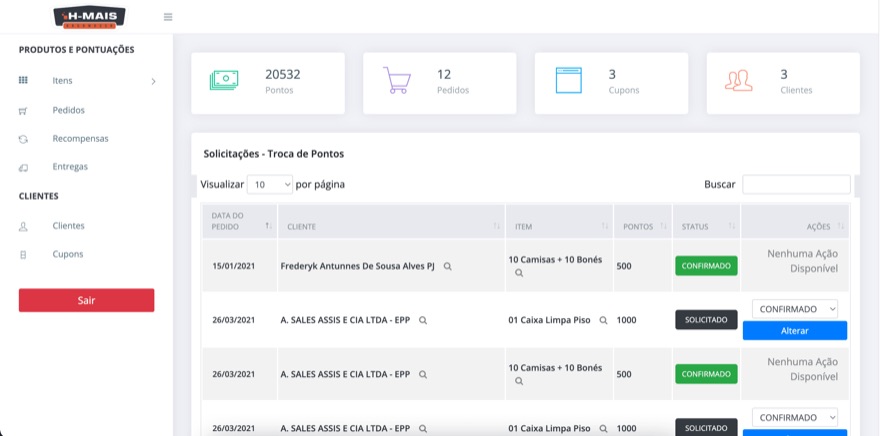Go to Pedidos in the sidebar
The height and width of the screenshot is (436, 880).
(x=68, y=111)
